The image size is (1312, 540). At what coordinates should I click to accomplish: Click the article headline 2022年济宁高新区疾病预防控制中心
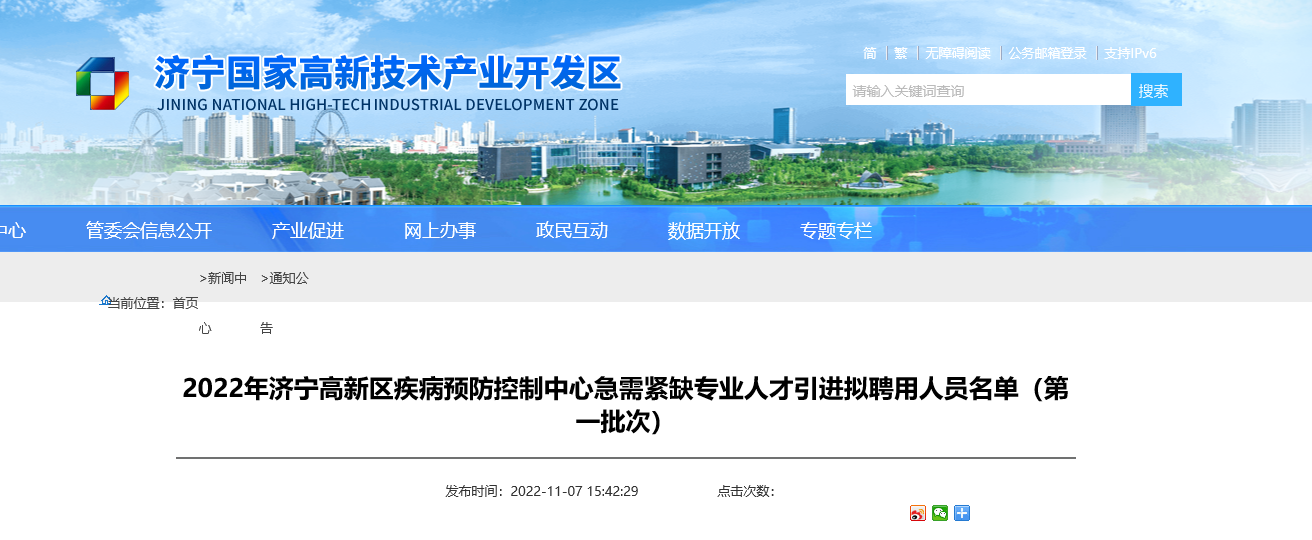point(626,405)
